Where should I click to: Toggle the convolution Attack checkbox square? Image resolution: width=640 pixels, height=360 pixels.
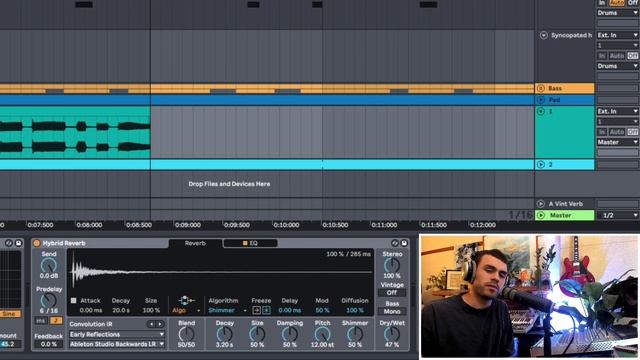point(73,300)
